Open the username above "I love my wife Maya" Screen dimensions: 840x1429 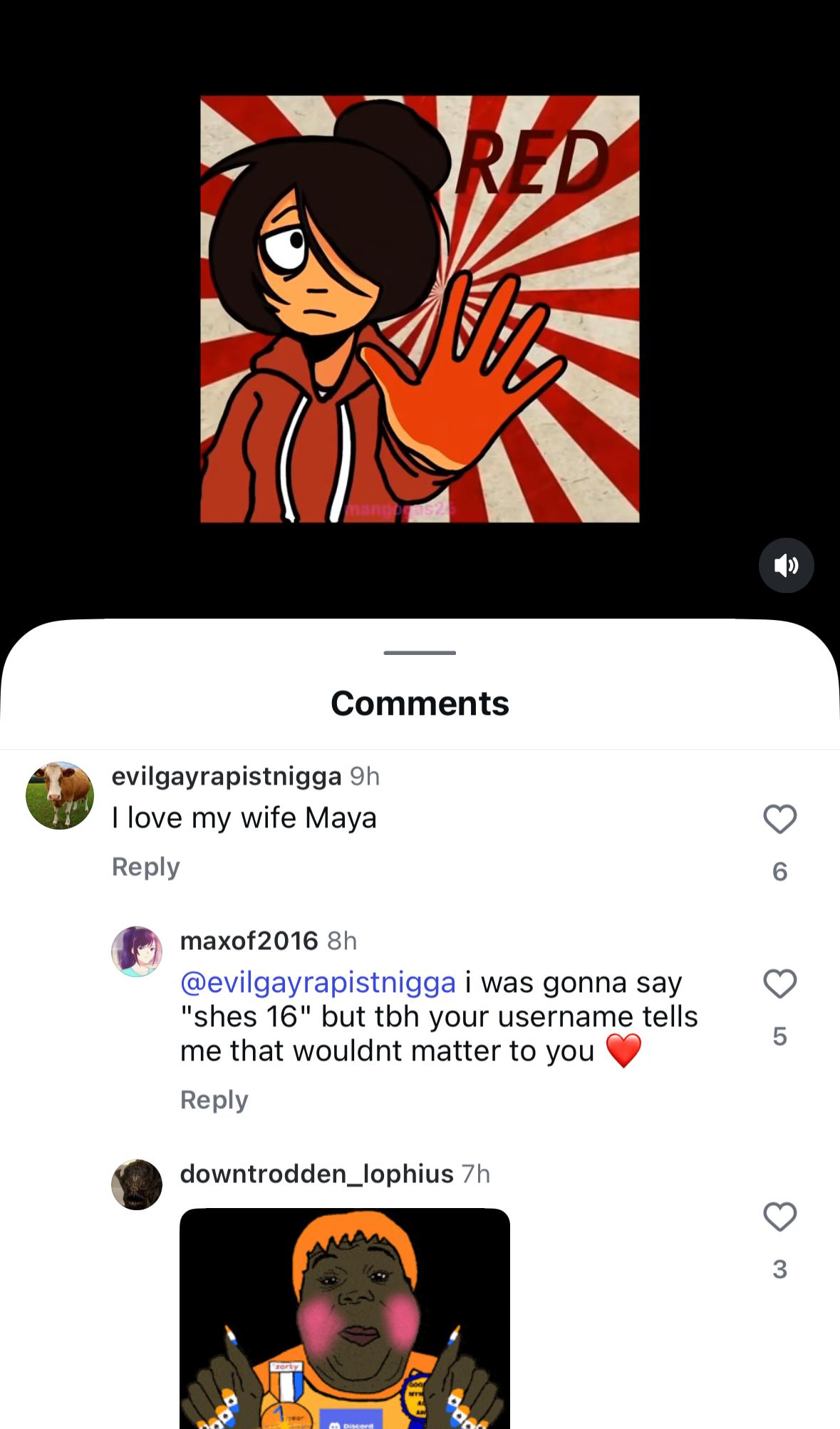pyautogui.click(x=227, y=776)
